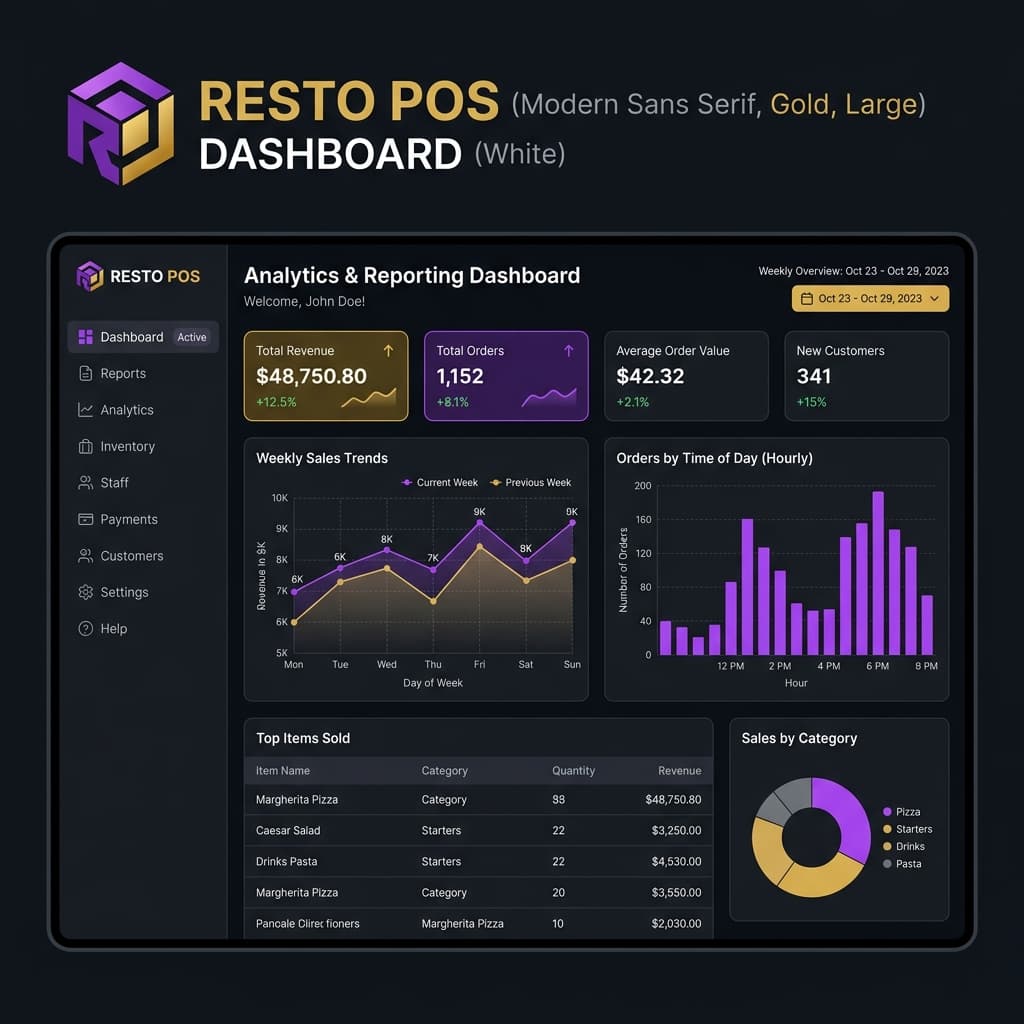1024x1024 pixels.
Task: Click the New Customers card
Action: click(x=867, y=376)
